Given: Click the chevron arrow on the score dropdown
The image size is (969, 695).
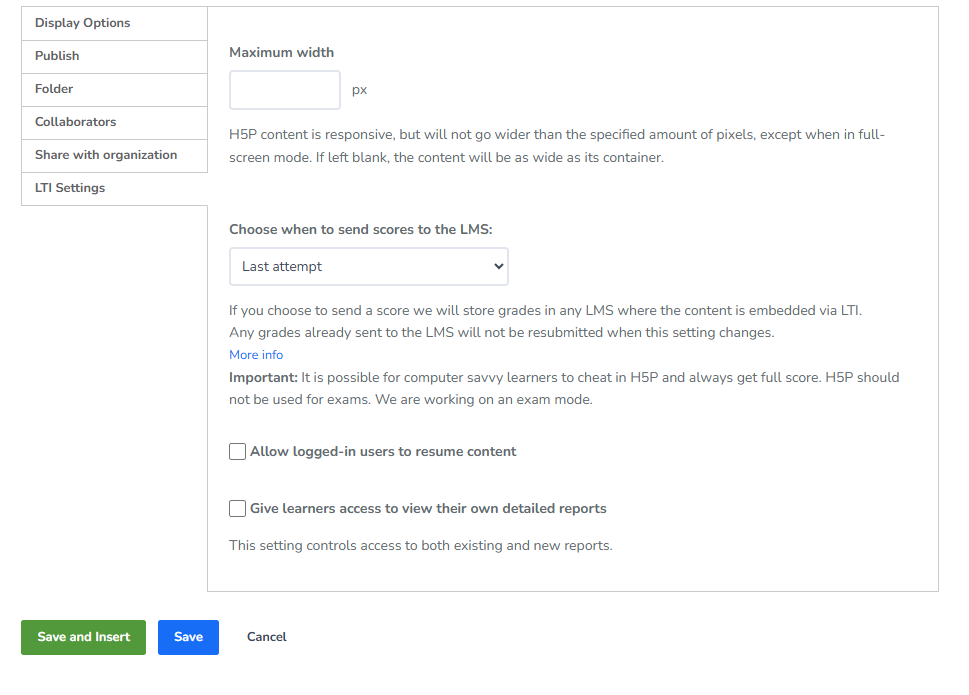Looking at the screenshot, I should [499, 267].
